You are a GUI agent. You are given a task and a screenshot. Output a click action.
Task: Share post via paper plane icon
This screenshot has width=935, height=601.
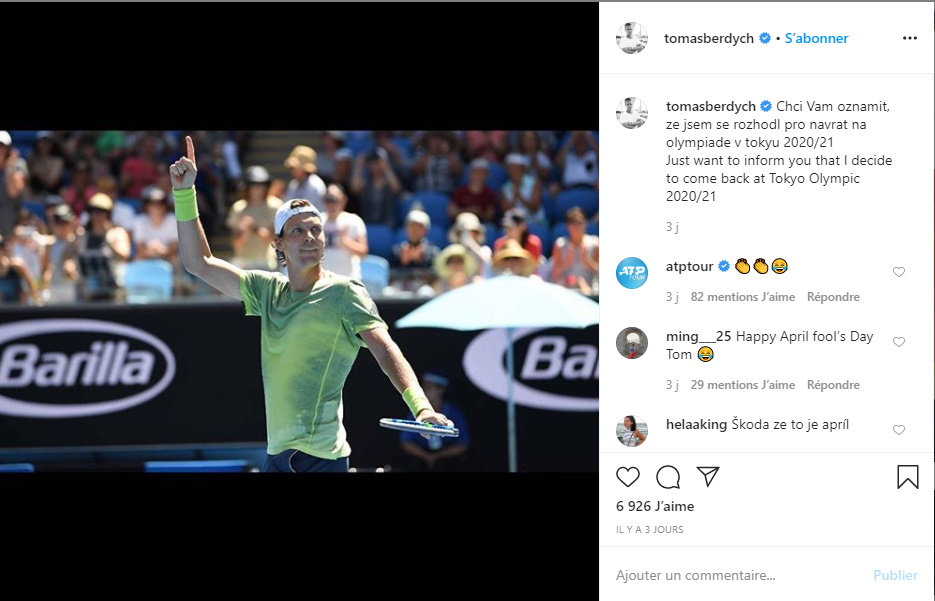point(708,476)
